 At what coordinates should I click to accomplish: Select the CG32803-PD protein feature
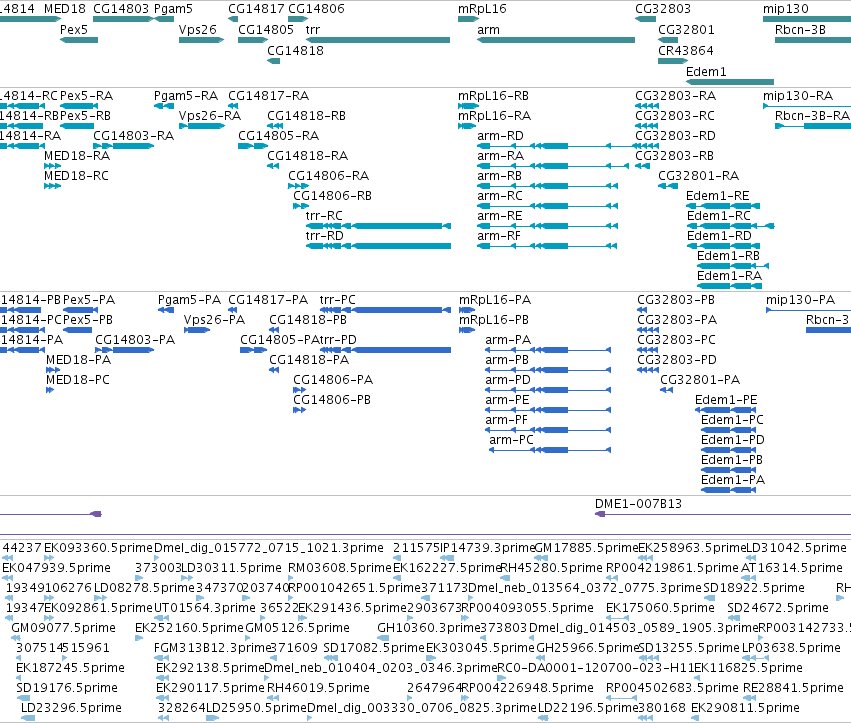click(648, 370)
